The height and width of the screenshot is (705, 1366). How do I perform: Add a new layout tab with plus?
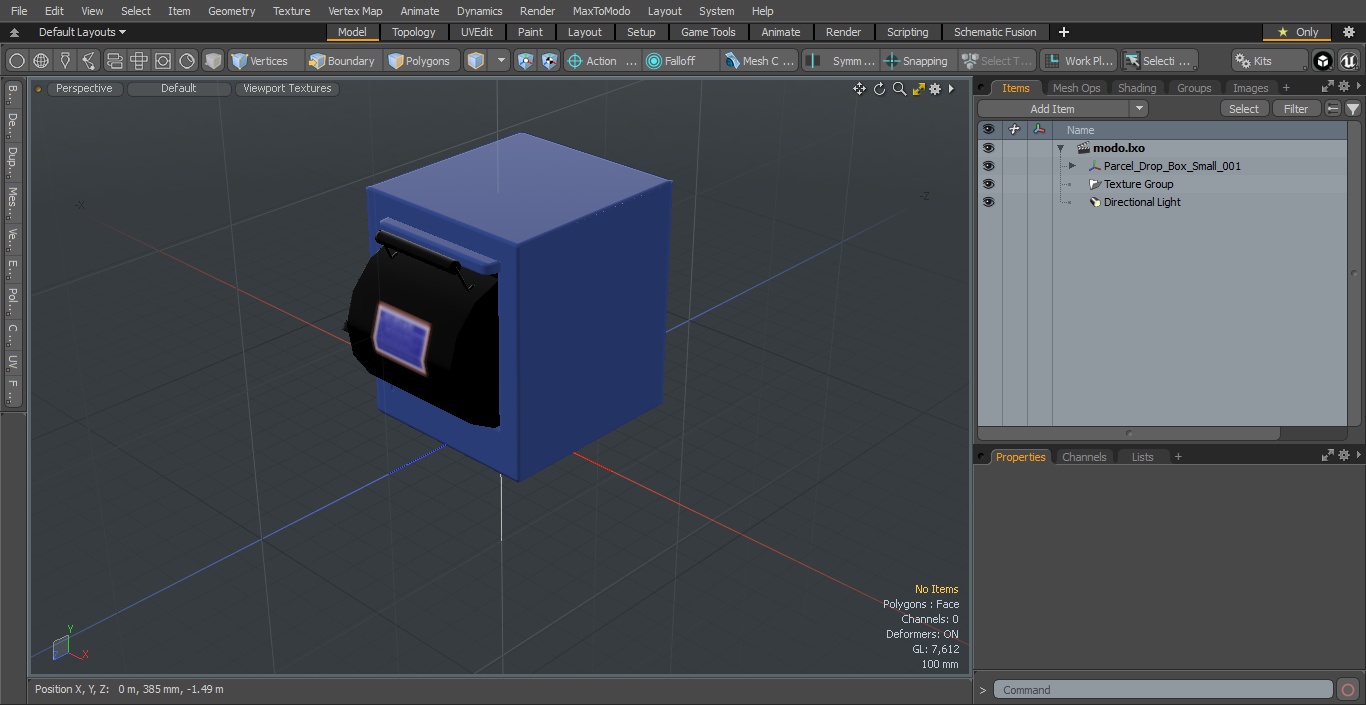tap(1063, 32)
